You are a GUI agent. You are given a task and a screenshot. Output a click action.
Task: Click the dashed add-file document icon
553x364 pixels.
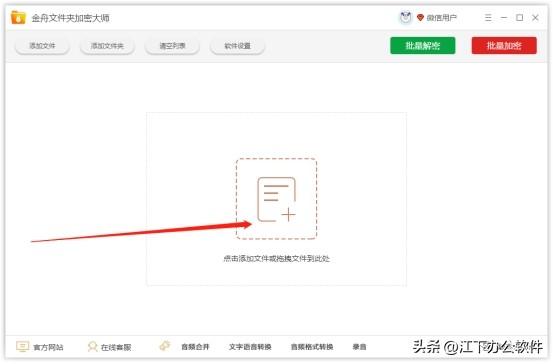276,199
